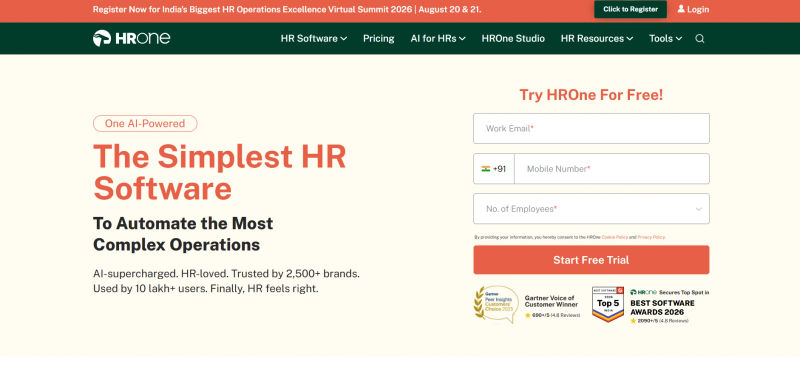Click the Login user icon

tap(681, 9)
